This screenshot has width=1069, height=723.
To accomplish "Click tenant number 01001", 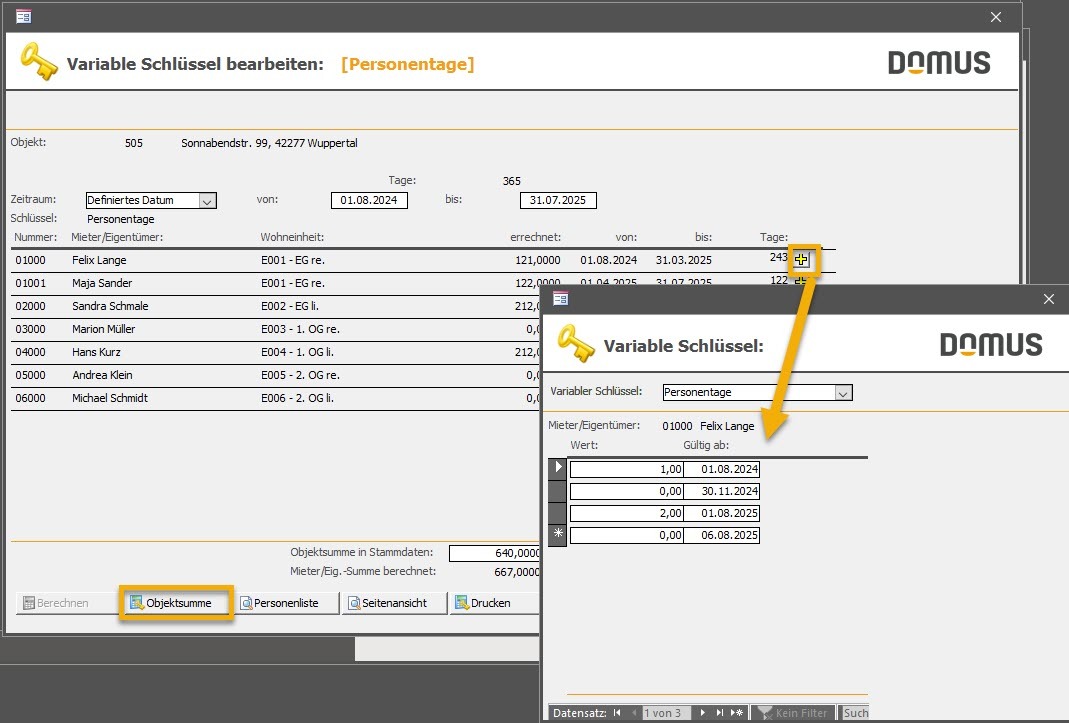I will tap(31, 283).
